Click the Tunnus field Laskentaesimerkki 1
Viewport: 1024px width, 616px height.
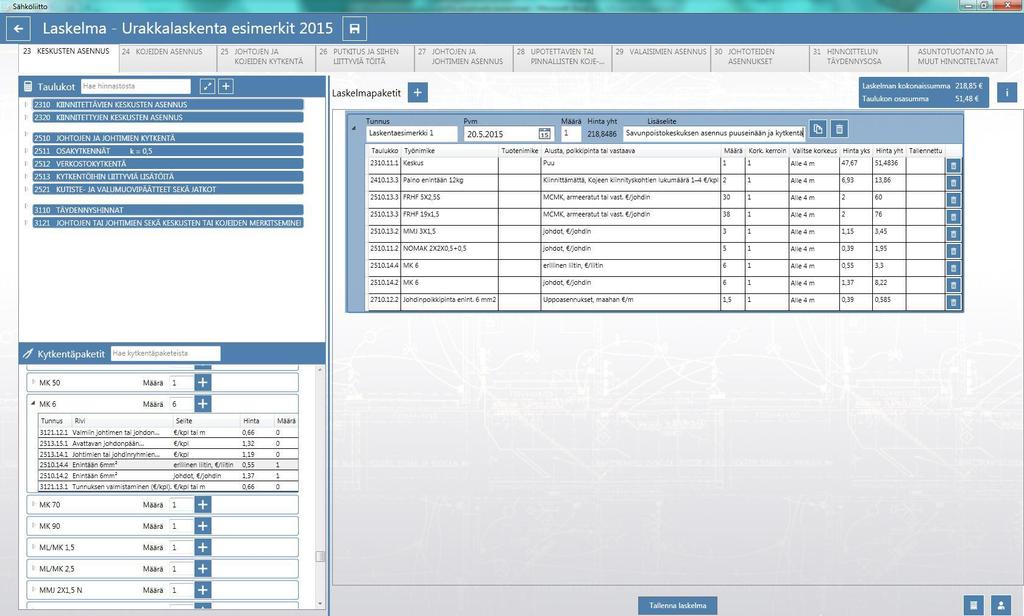pos(411,133)
